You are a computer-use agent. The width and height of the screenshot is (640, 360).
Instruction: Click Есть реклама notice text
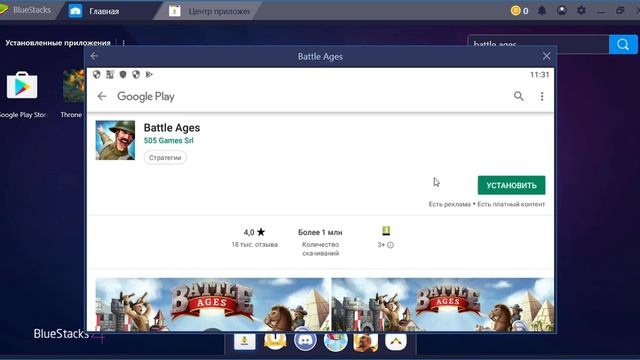pos(449,204)
